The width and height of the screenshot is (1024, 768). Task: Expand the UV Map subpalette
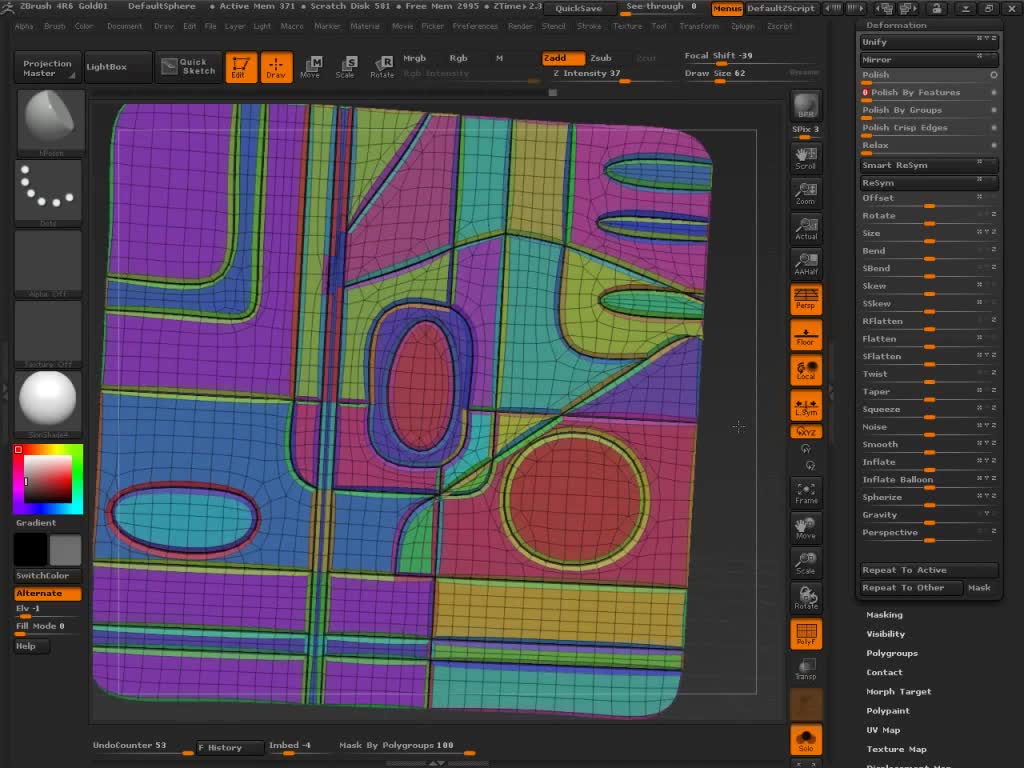point(883,730)
